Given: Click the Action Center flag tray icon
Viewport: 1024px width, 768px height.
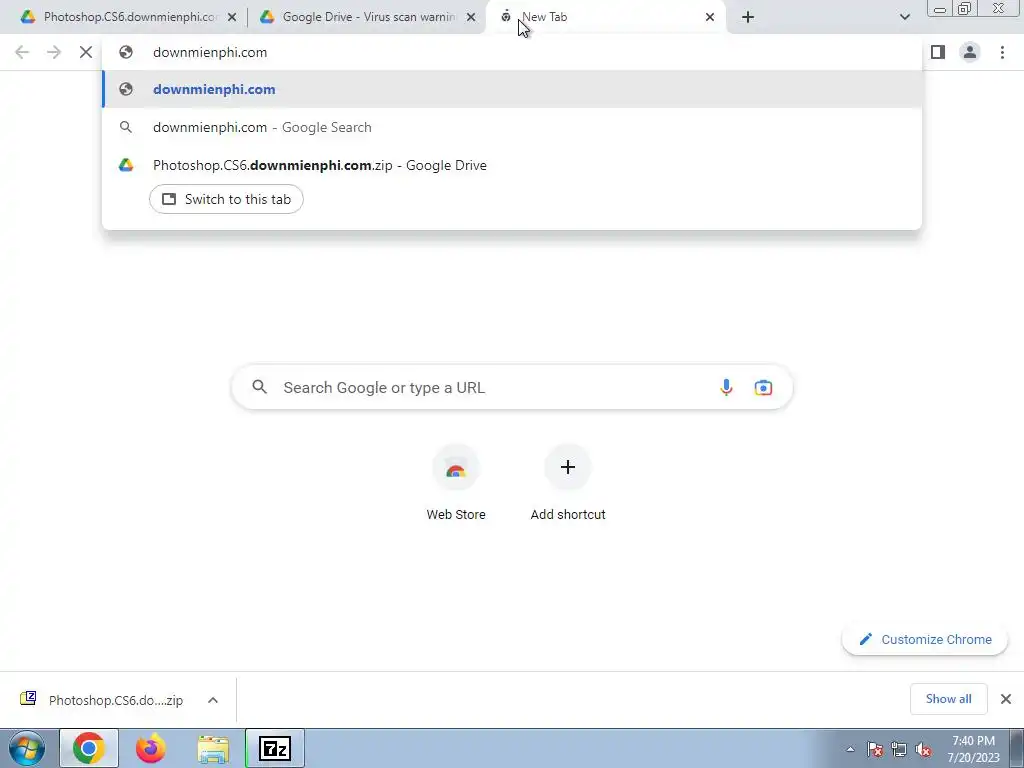Looking at the screenshot, I should pyautogui.click(x=875, y=750).
